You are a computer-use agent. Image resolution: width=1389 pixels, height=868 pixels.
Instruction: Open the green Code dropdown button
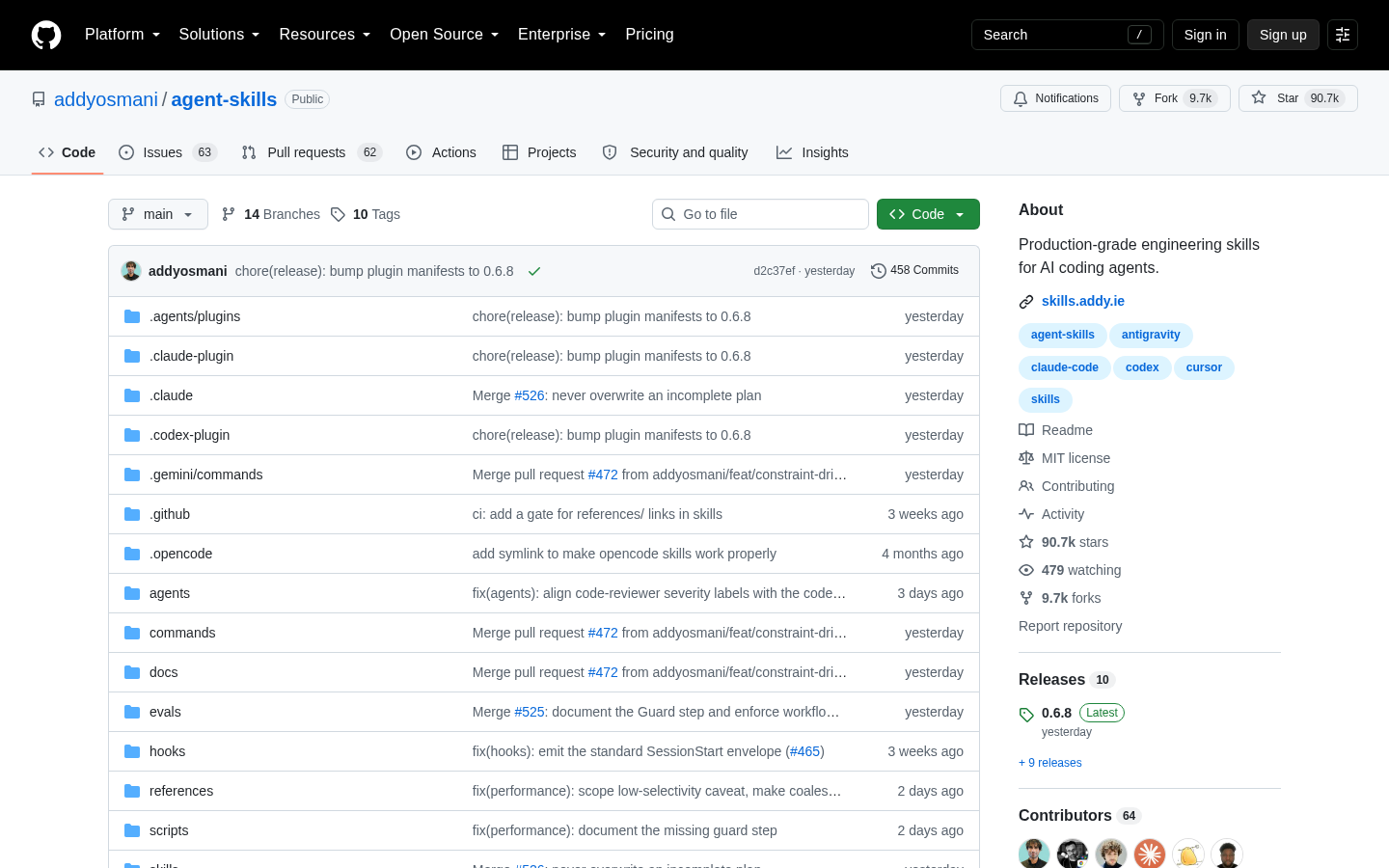pyautogui.click(x=928, y=214)
